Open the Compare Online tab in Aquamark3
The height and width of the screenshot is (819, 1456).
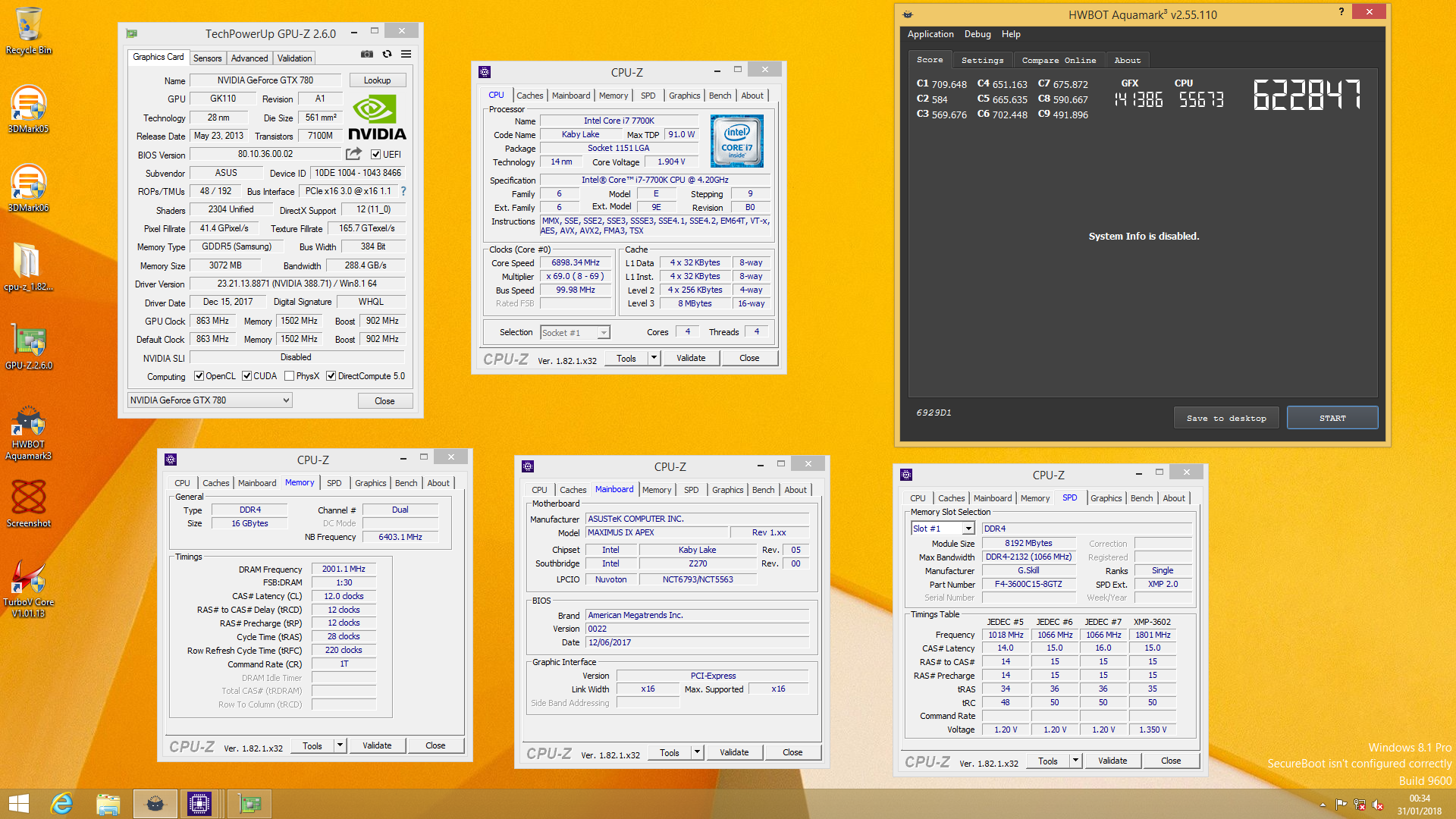click(1059, 60)
